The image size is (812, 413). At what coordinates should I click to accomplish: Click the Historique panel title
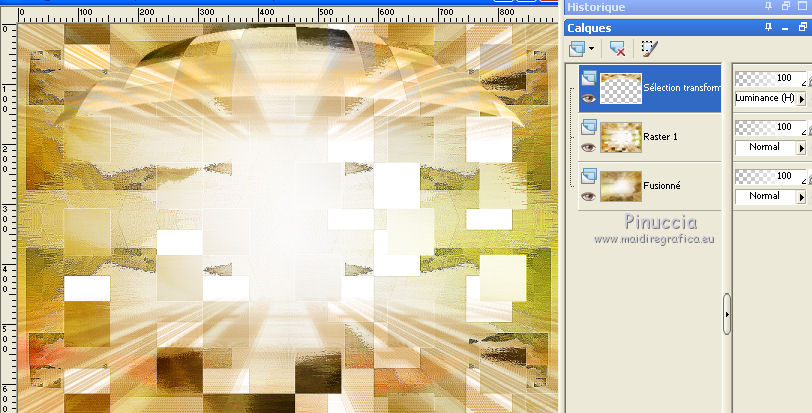pos(596,7)
